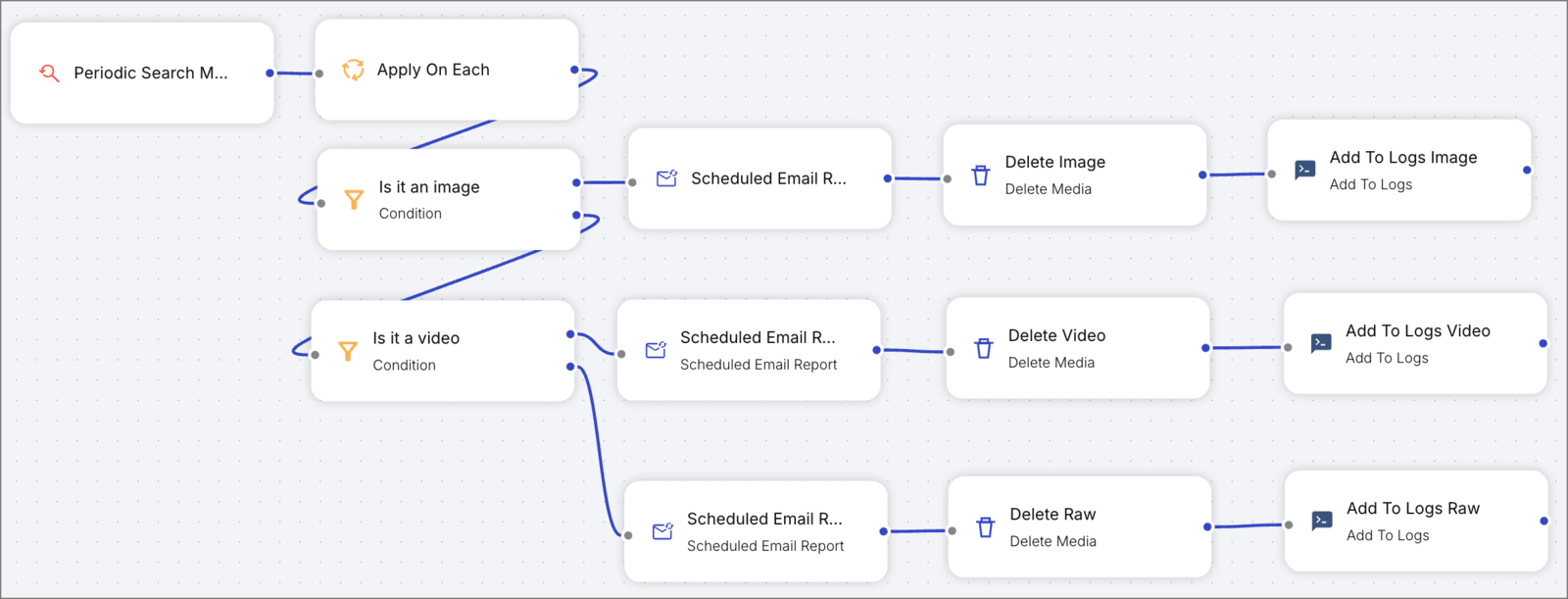The image size is (1568, 599).
Task: Click Scheduled Email R... title before Delete Image
Action: pos(768,178)
